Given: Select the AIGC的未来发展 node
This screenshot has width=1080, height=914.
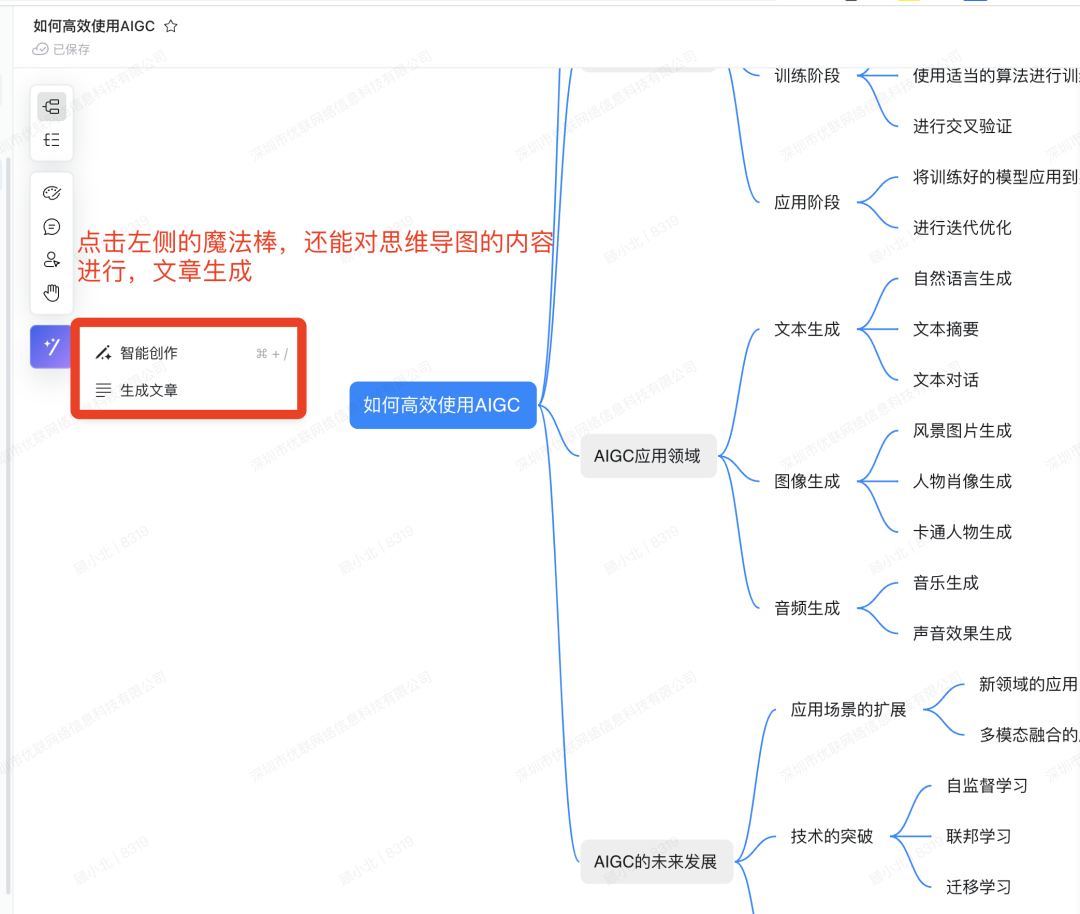Looking at the screenshot, I should click(656, 862).
